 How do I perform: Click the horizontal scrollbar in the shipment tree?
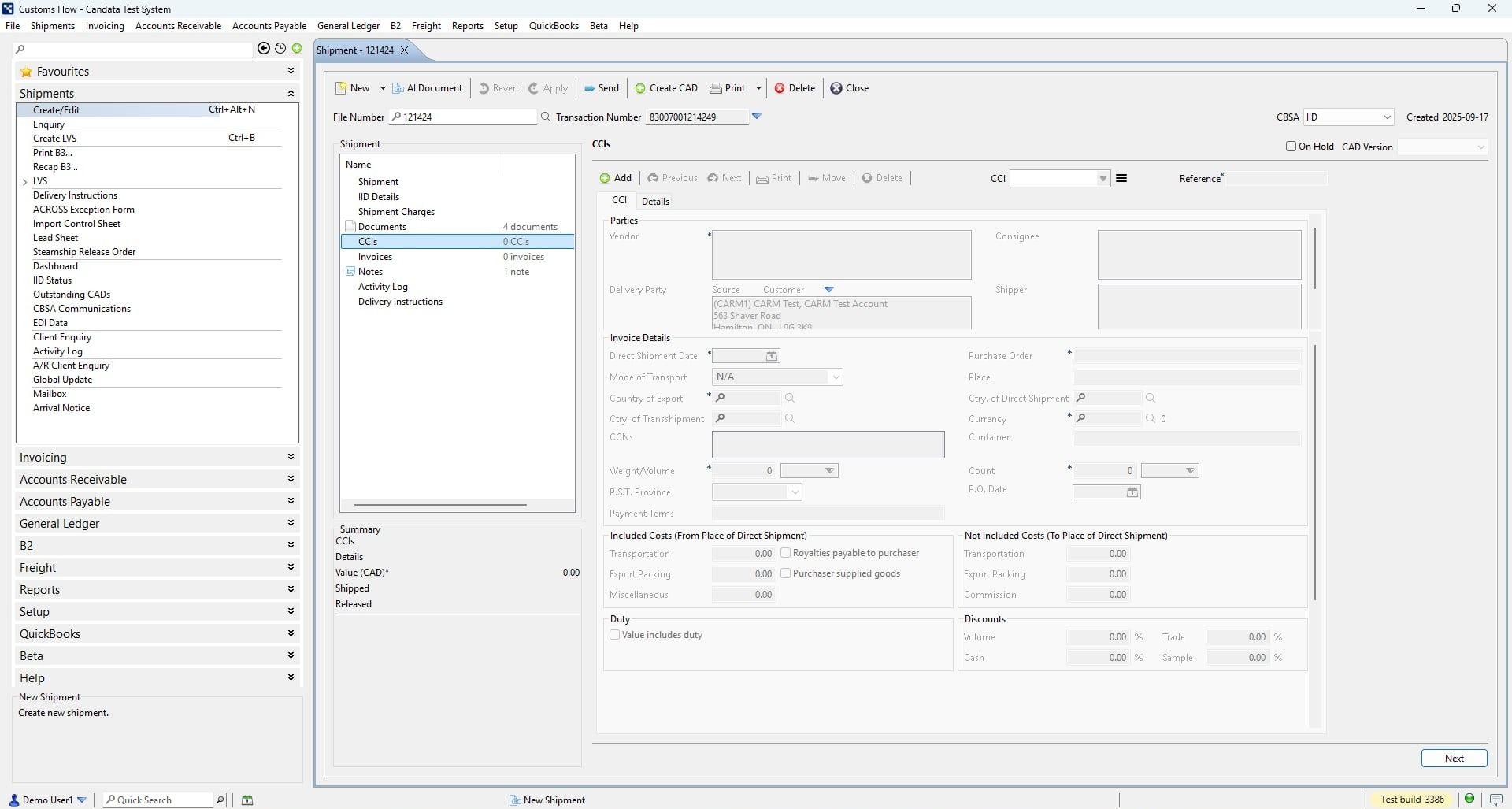(x=440, y=505)
